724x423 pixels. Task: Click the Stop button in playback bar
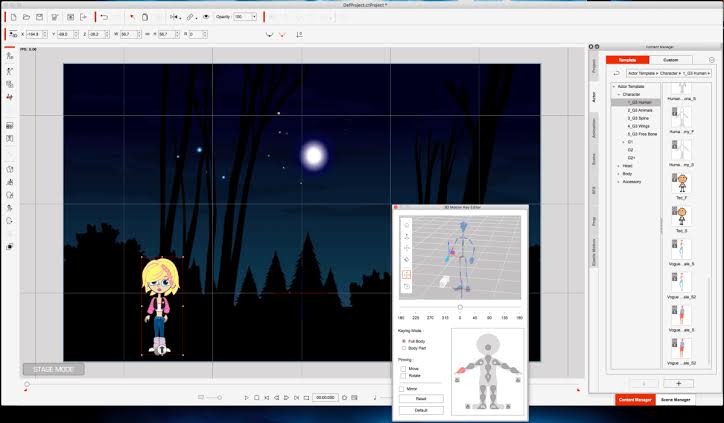point(256,398)
